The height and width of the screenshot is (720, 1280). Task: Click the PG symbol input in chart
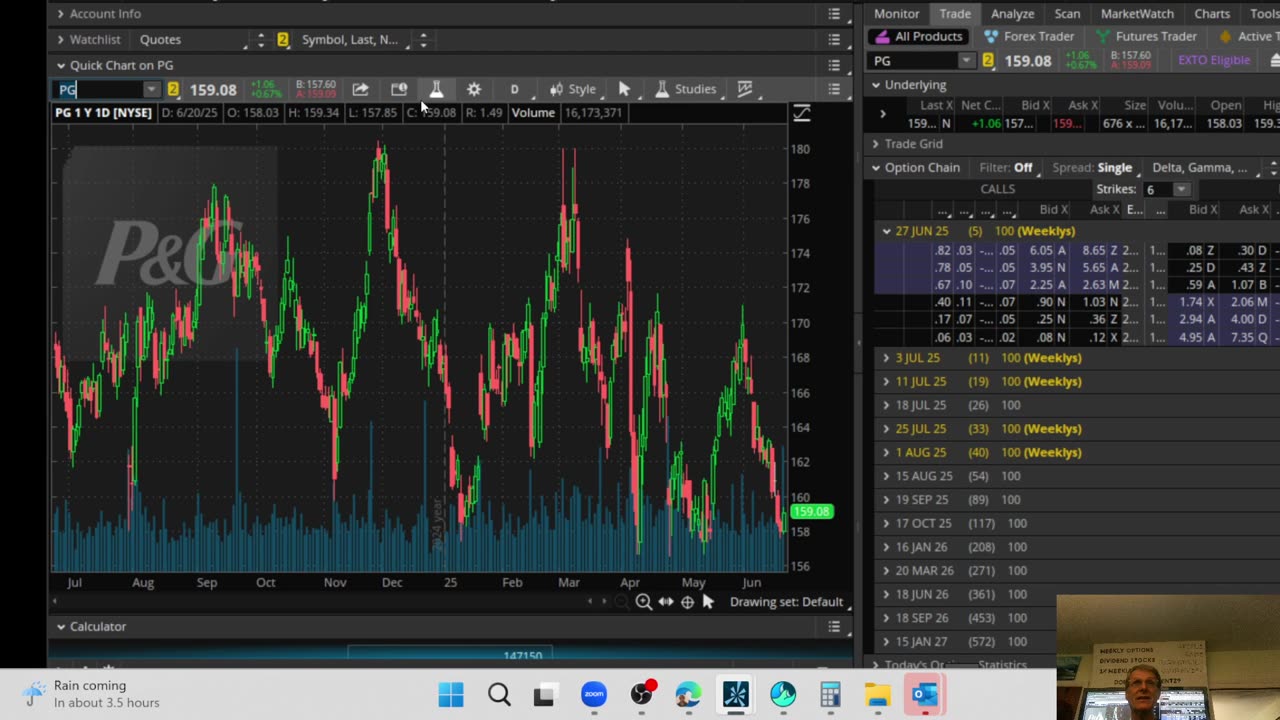[x=100, y=89]
